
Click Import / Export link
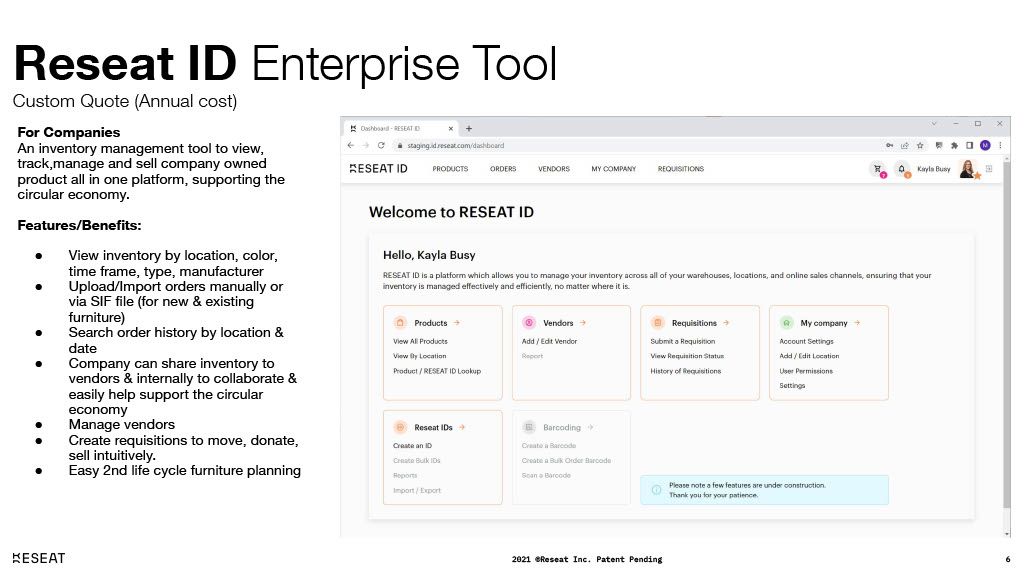tap(417, 490)
